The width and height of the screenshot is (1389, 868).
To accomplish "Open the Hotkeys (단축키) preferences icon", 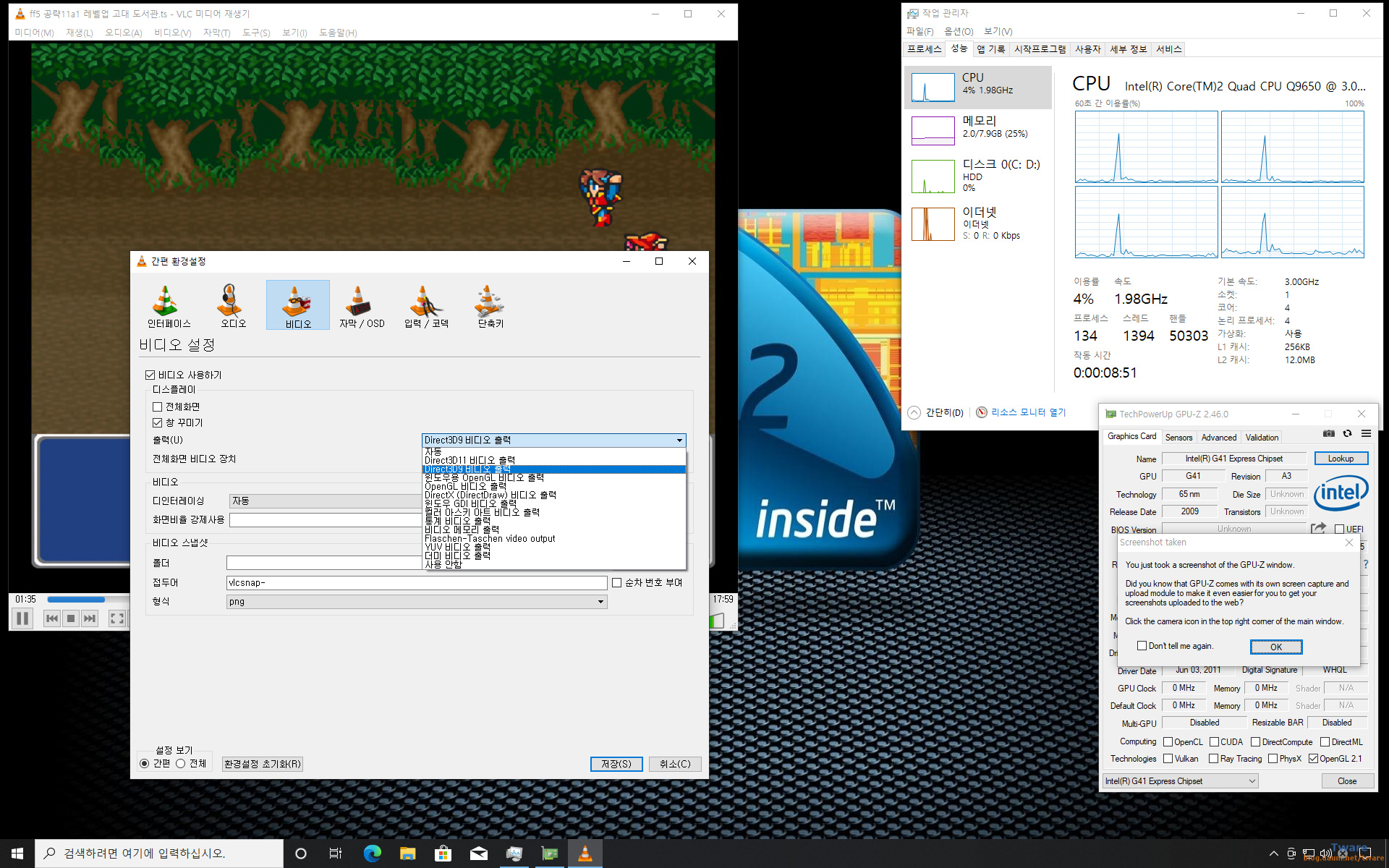I will [490, 305].
